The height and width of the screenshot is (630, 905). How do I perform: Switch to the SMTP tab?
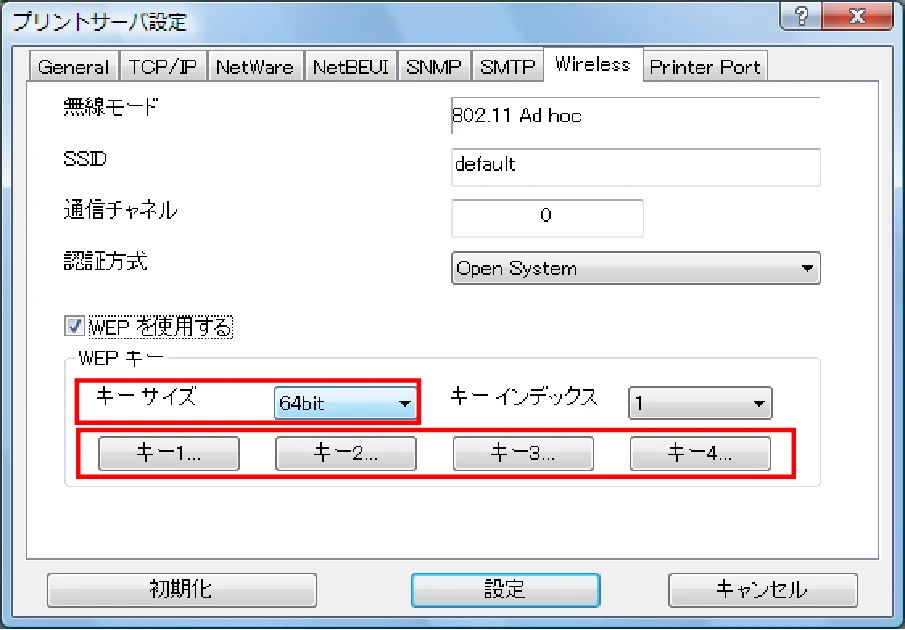pyautogui.click(x=508, y=66)
